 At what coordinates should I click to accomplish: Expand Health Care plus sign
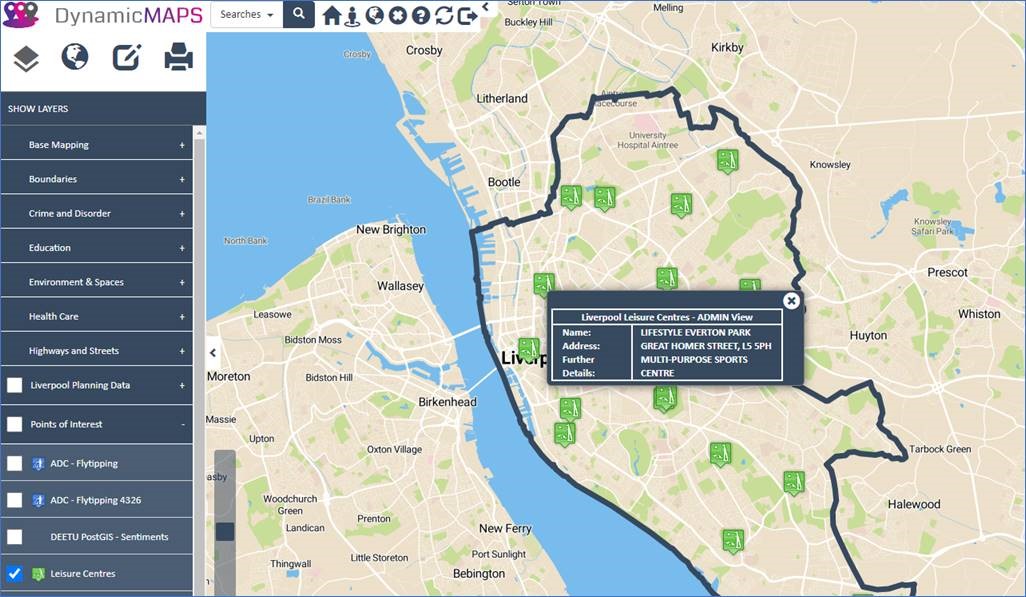tap(182, 317)
